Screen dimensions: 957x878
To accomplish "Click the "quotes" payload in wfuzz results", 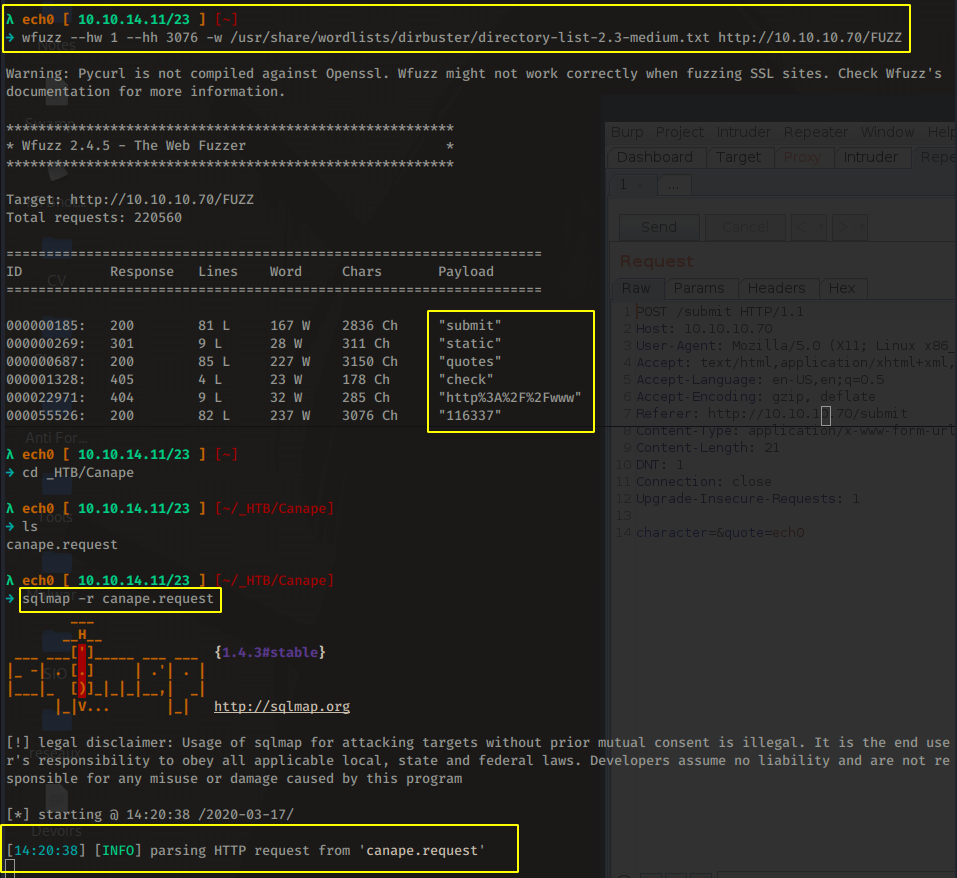I will pos(470,362).
